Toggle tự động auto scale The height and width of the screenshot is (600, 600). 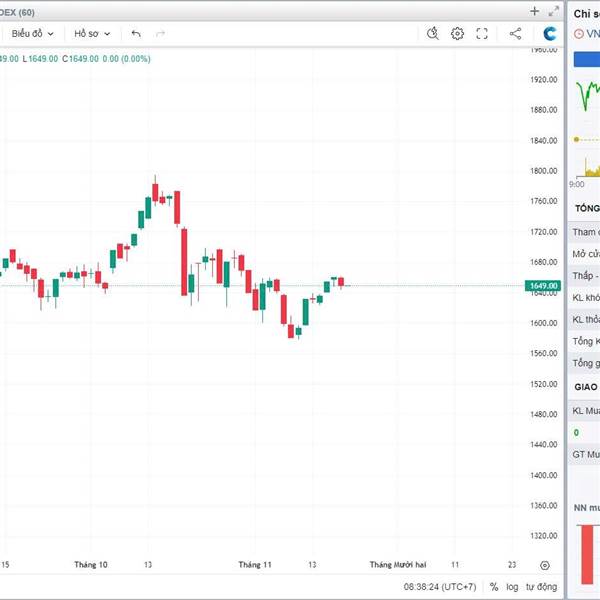(x=541, y=587)
